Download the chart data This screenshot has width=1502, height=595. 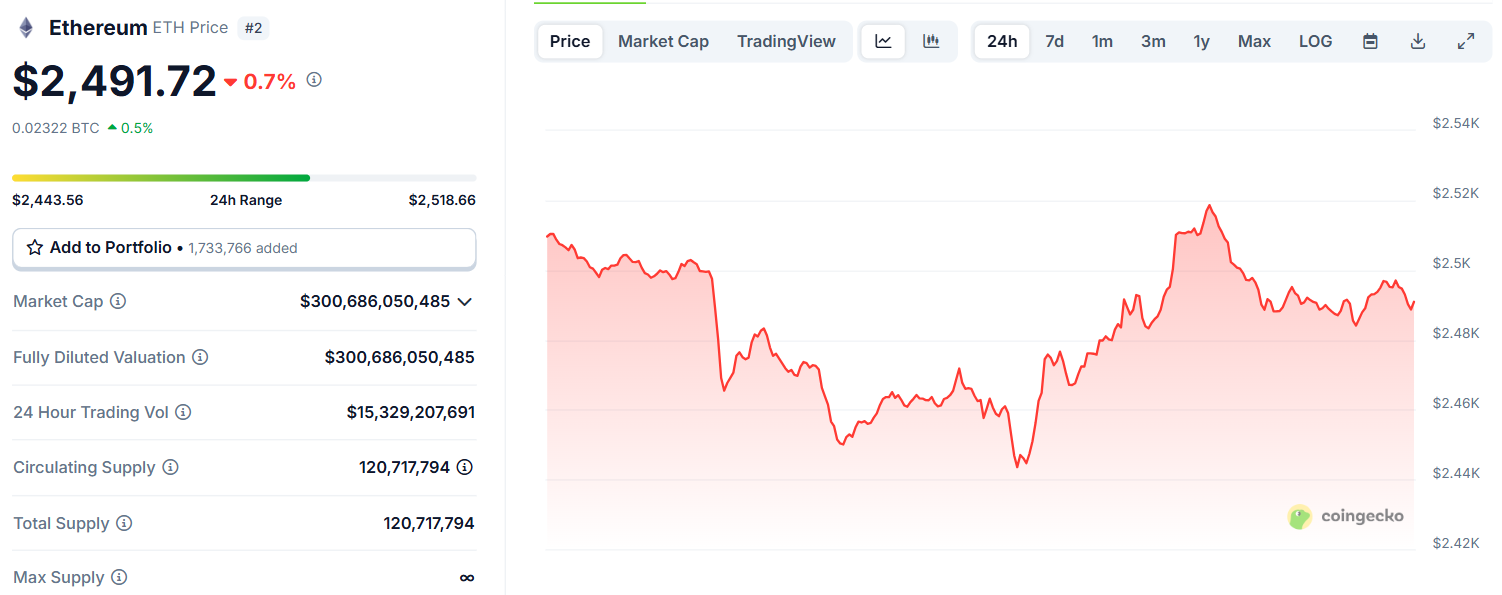click(1417, 41)
